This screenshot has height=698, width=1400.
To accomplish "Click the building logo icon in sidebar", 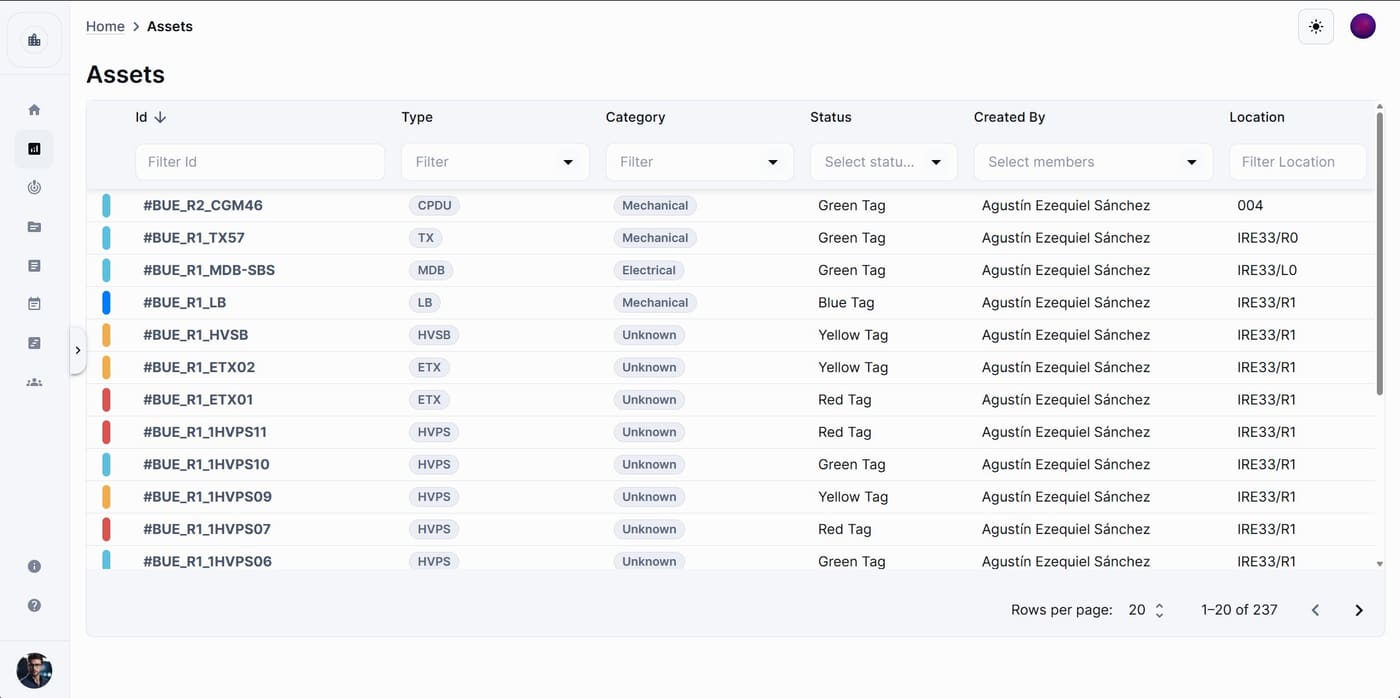I will point(34,40).
